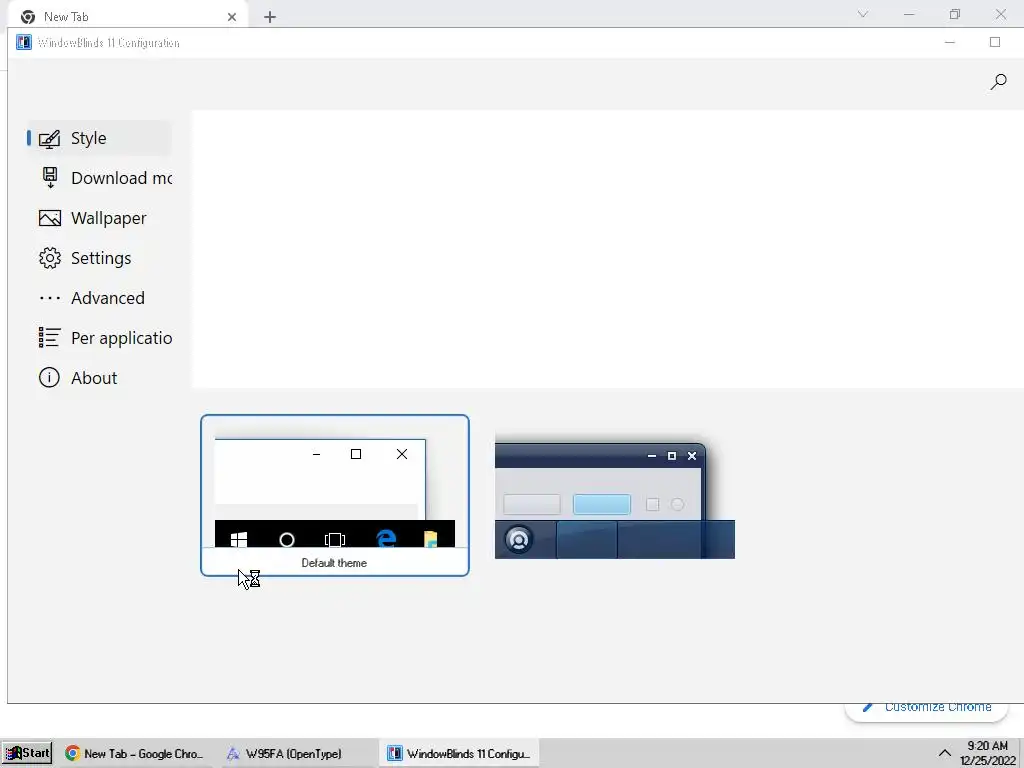
Task: Open the About section
Action: tap(99, 377)
